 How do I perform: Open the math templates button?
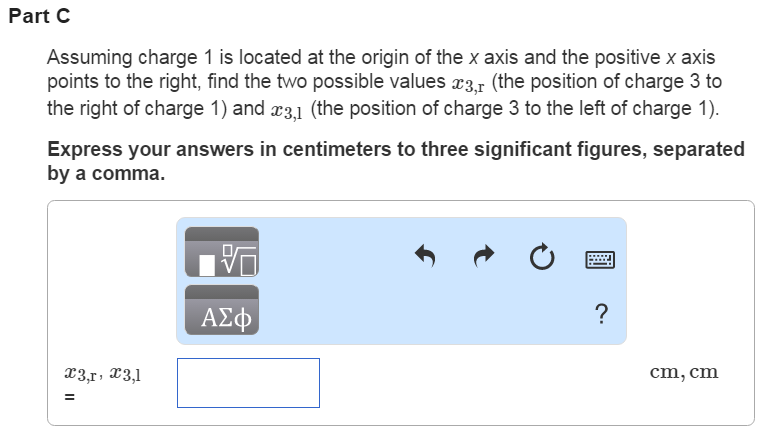coord(221,252)
